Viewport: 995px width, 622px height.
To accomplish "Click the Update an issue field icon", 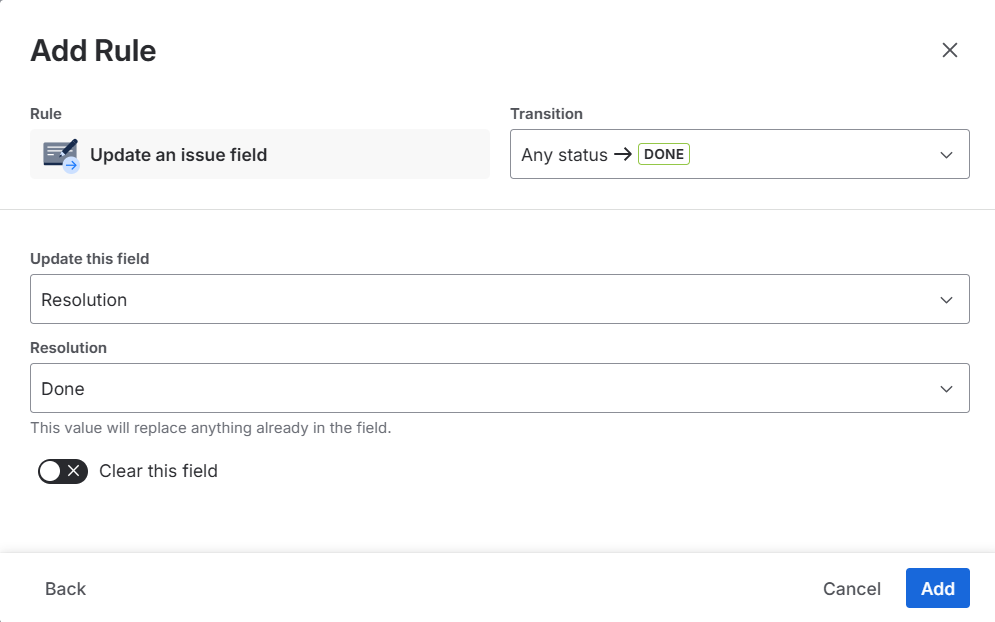I will 61,155.
